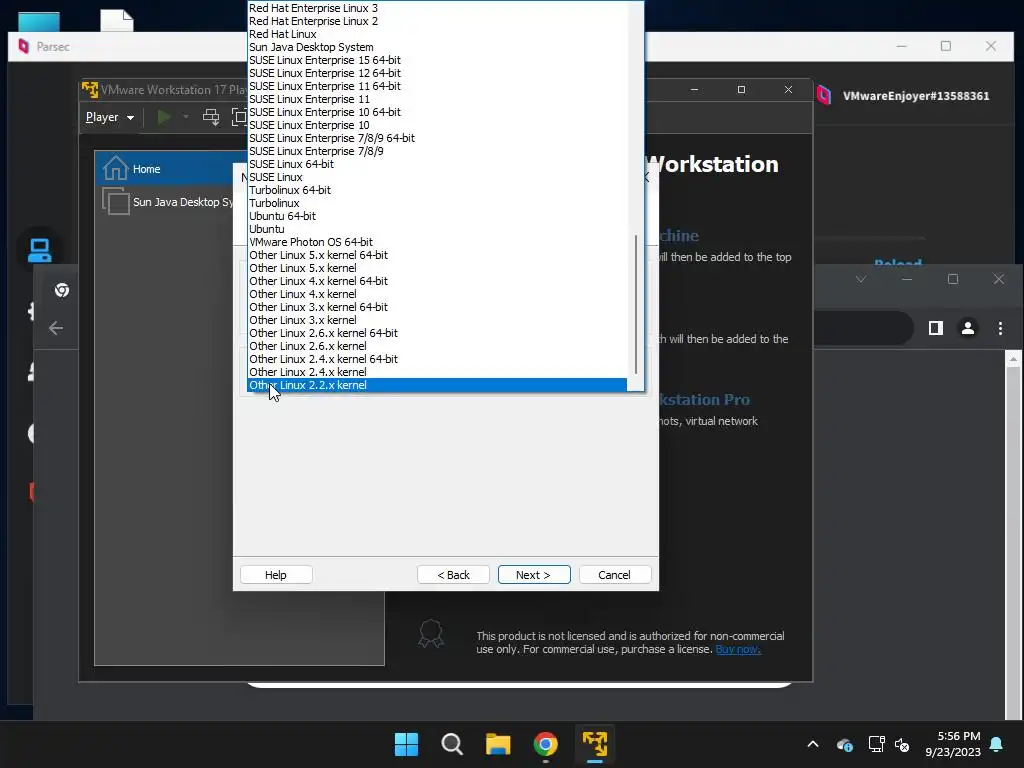Follow the Buy now link

coord(738,649)
